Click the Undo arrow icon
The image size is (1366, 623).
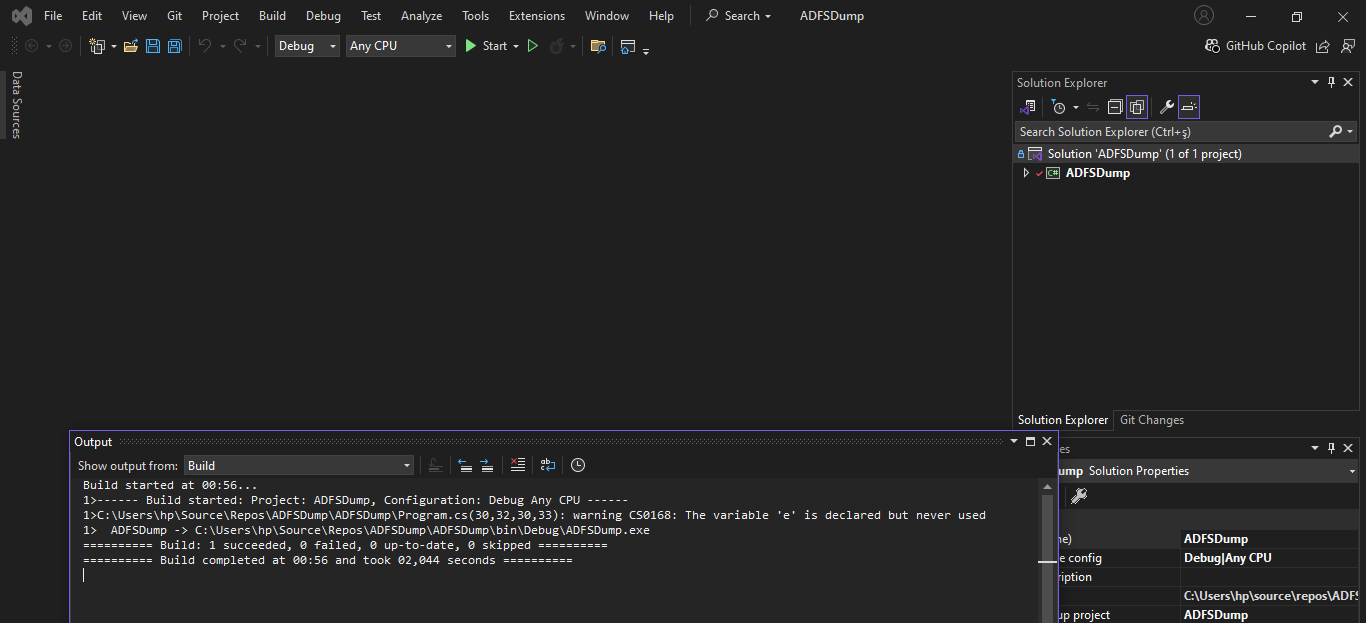(x=205, y=46)
